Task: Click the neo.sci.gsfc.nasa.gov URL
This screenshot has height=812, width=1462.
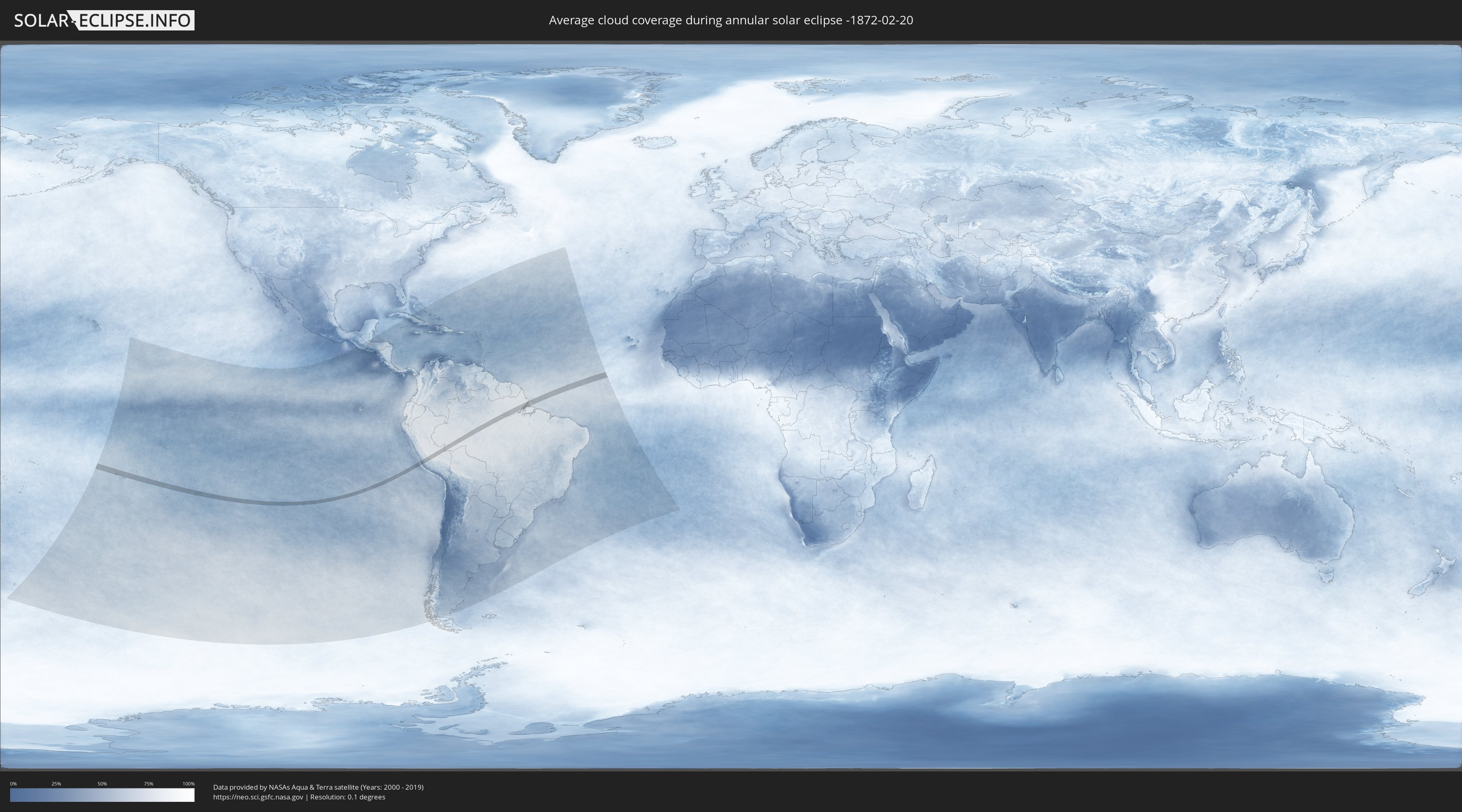Action: coord(258,797)
